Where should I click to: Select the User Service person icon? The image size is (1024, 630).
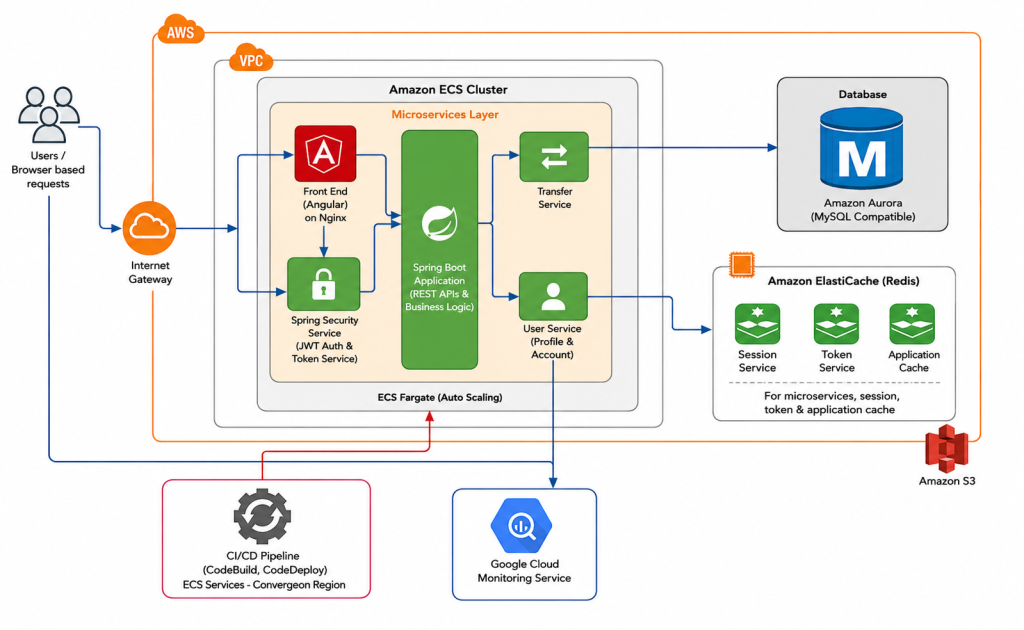click(x=553, y=296)
